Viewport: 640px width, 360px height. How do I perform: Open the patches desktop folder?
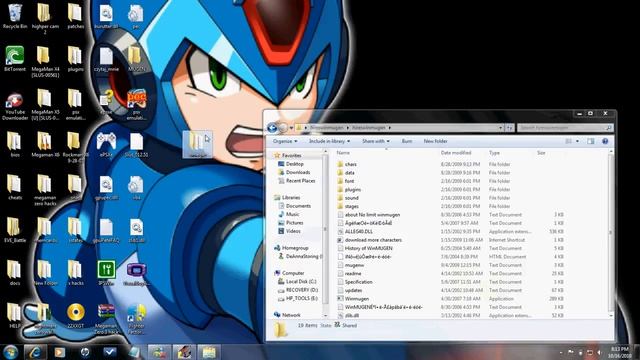coord(75,16)
